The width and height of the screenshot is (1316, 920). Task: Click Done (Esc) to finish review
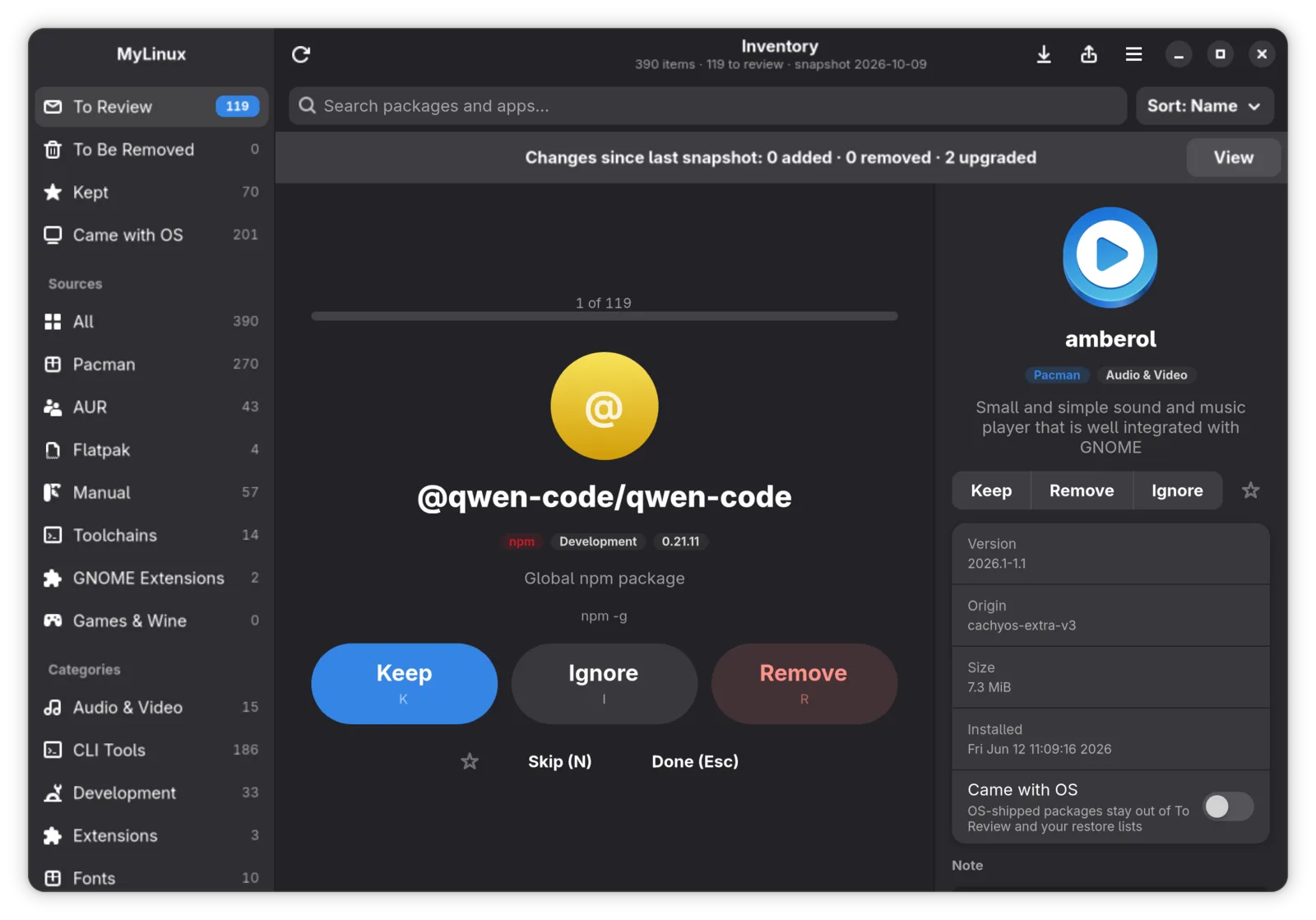(695, 762)
